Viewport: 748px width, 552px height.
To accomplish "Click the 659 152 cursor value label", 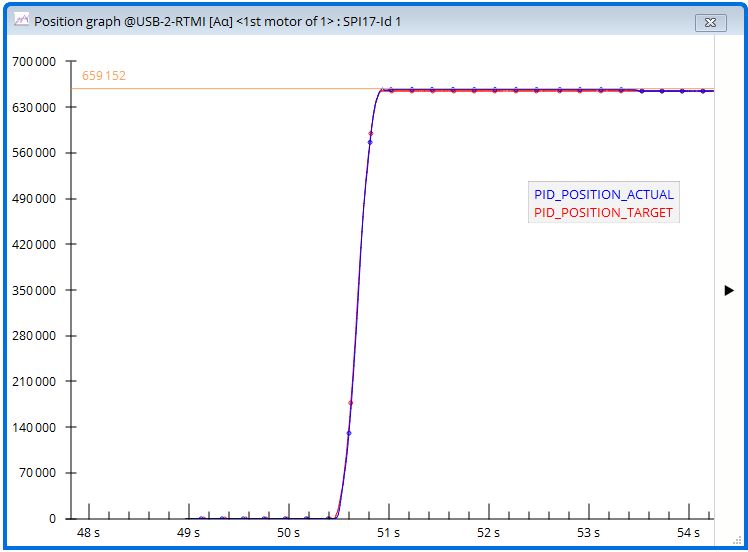I will coord(104,75).
